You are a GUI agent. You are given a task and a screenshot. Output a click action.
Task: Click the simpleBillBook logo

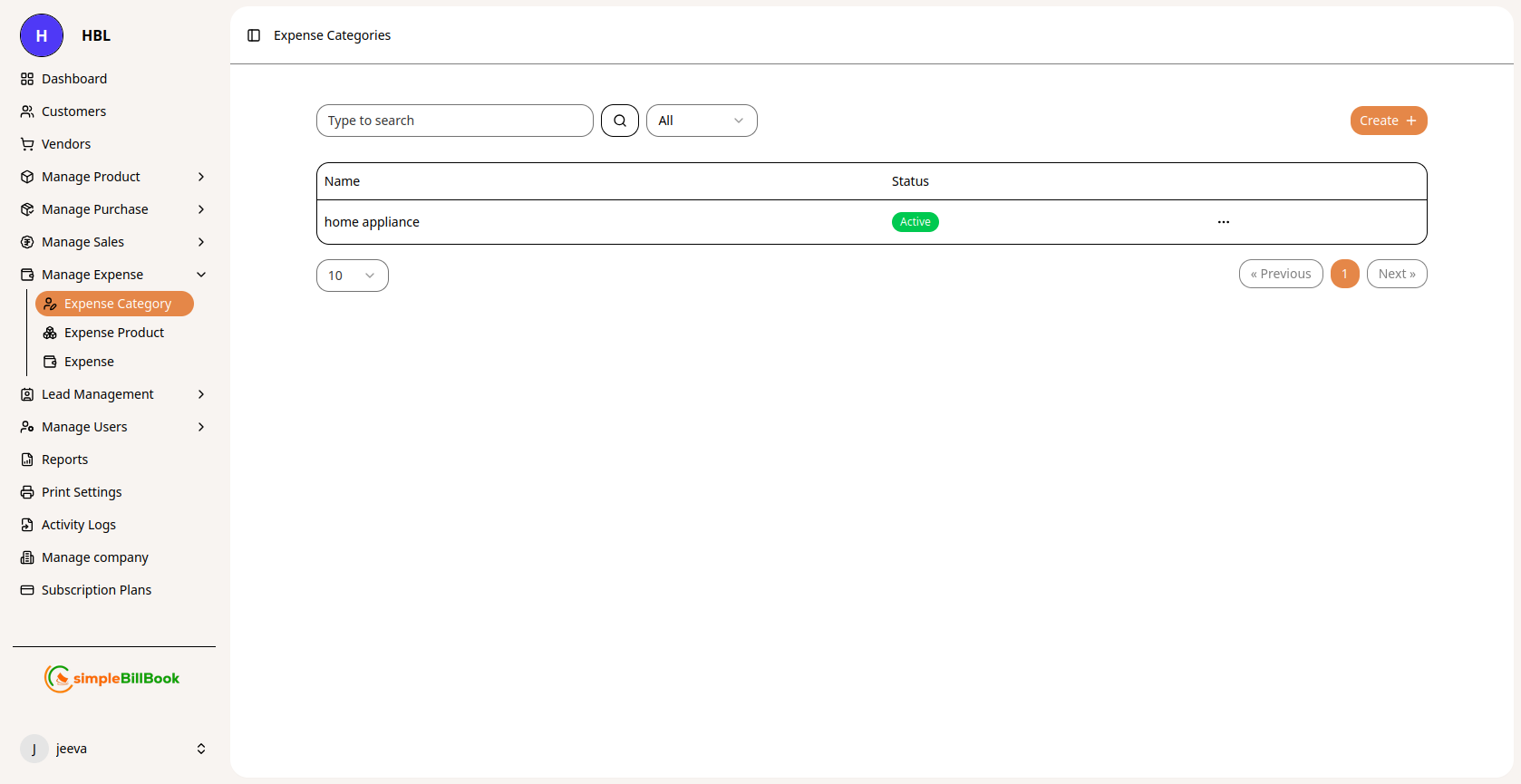(x=112, y=678)
